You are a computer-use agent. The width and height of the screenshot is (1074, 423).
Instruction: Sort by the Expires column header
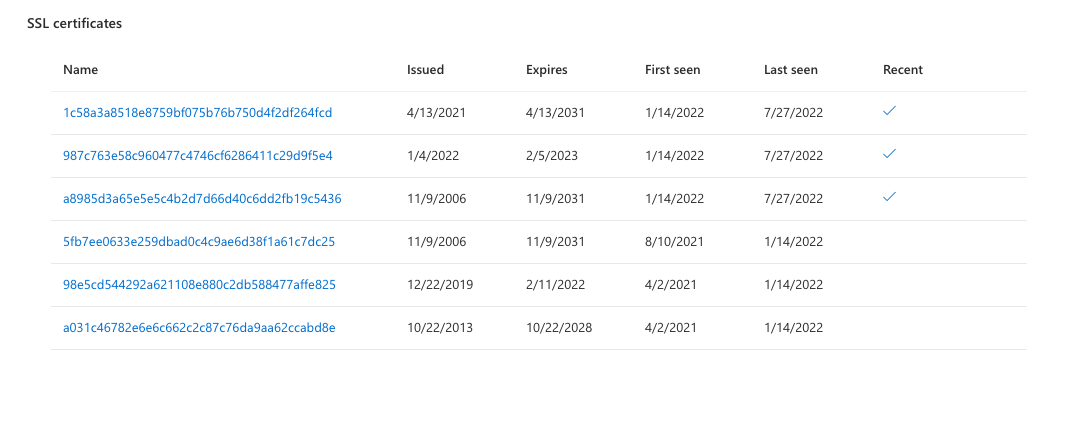click(546, 70)
